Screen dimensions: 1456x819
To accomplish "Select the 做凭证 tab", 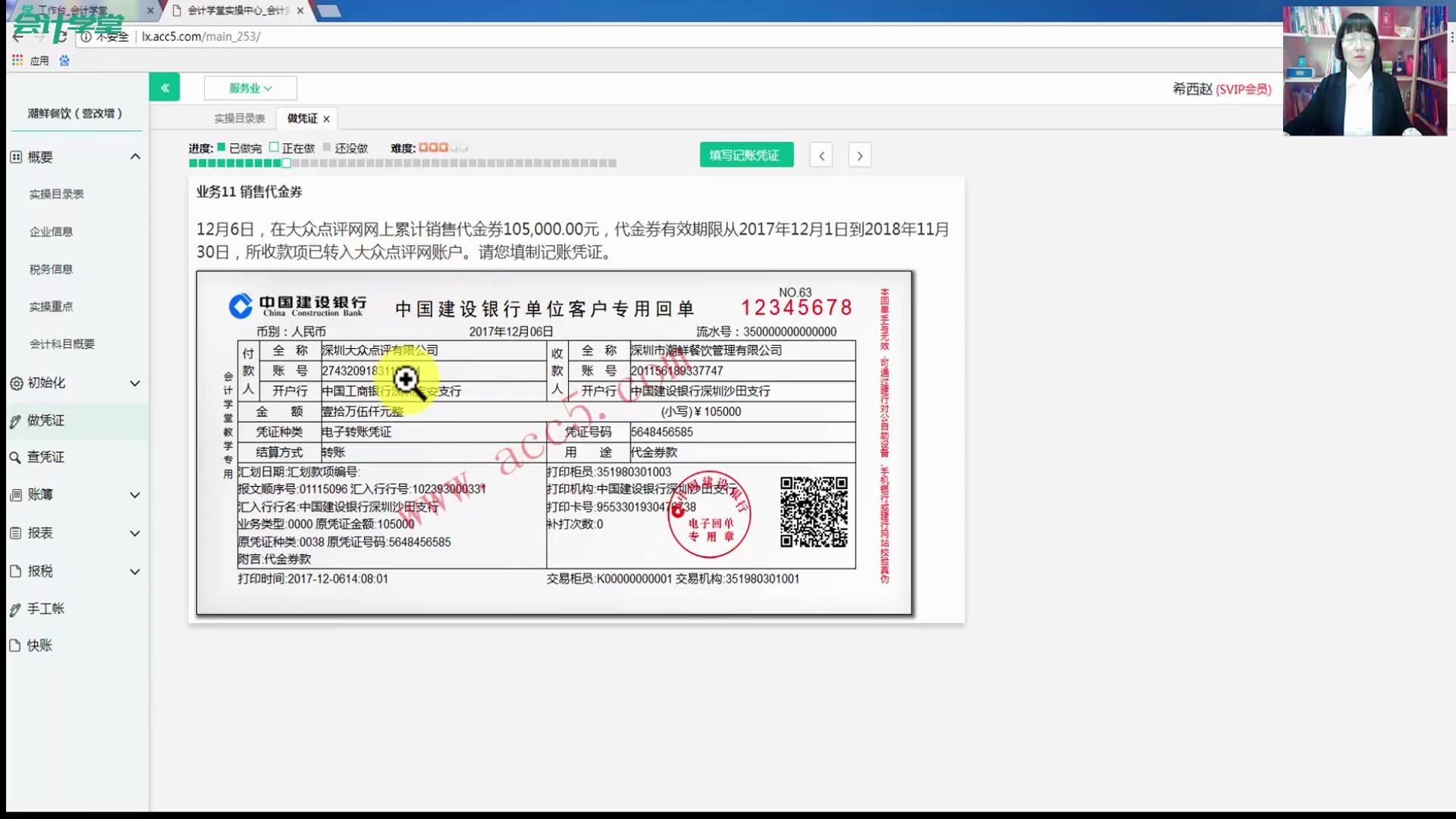I will [x=302, y=118].
